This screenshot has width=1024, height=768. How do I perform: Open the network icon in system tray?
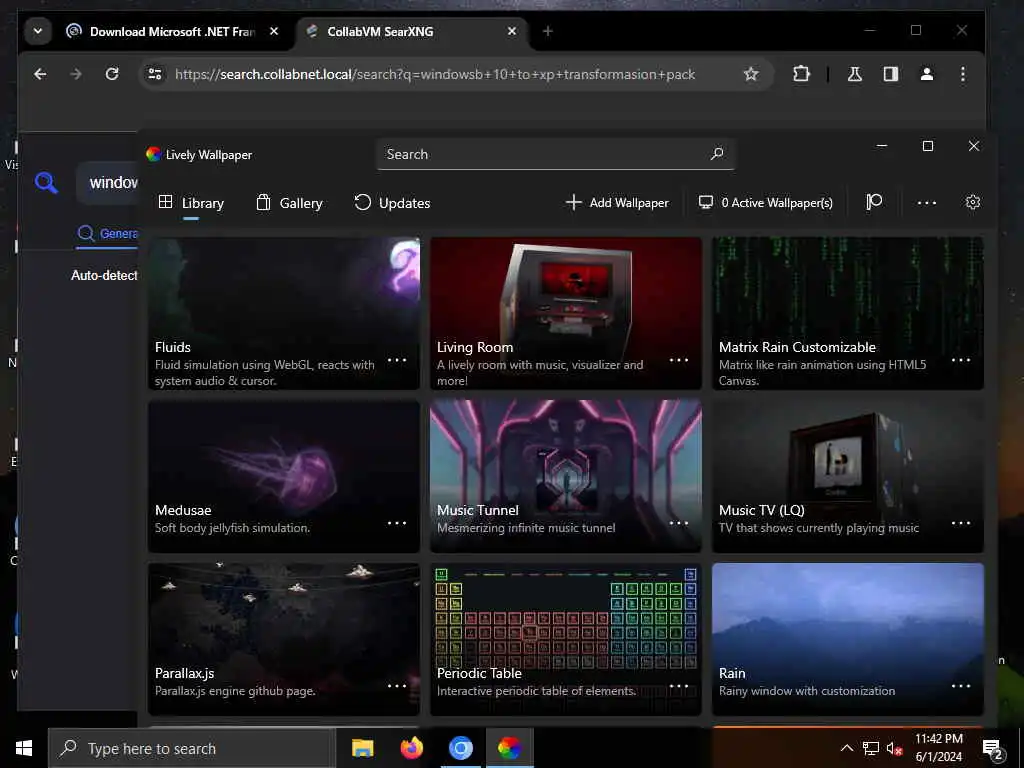pyautogui.click(x=871, y=748)
